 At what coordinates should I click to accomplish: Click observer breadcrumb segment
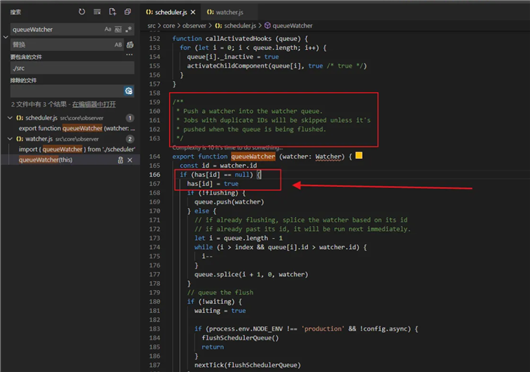tap(194, 26)
